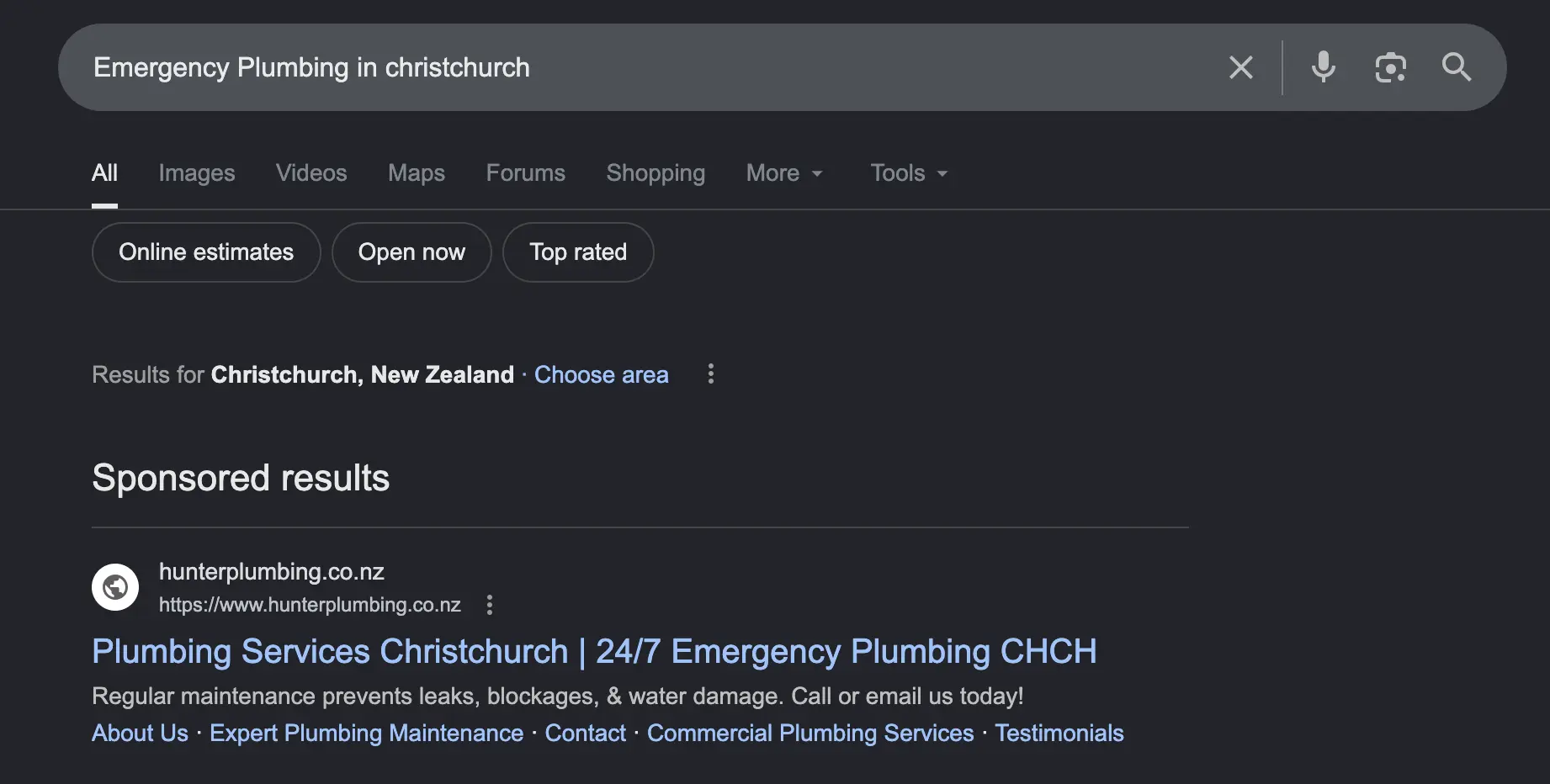Select the Maps search icon tab

pos(416,172)
